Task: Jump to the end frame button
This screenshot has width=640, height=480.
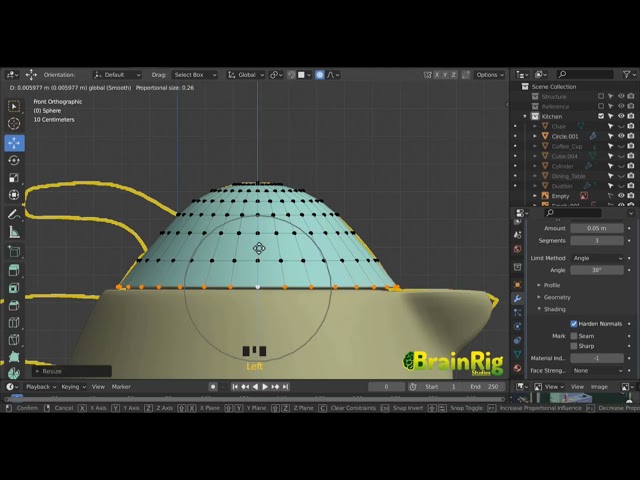Action: [x=285, y=387]
